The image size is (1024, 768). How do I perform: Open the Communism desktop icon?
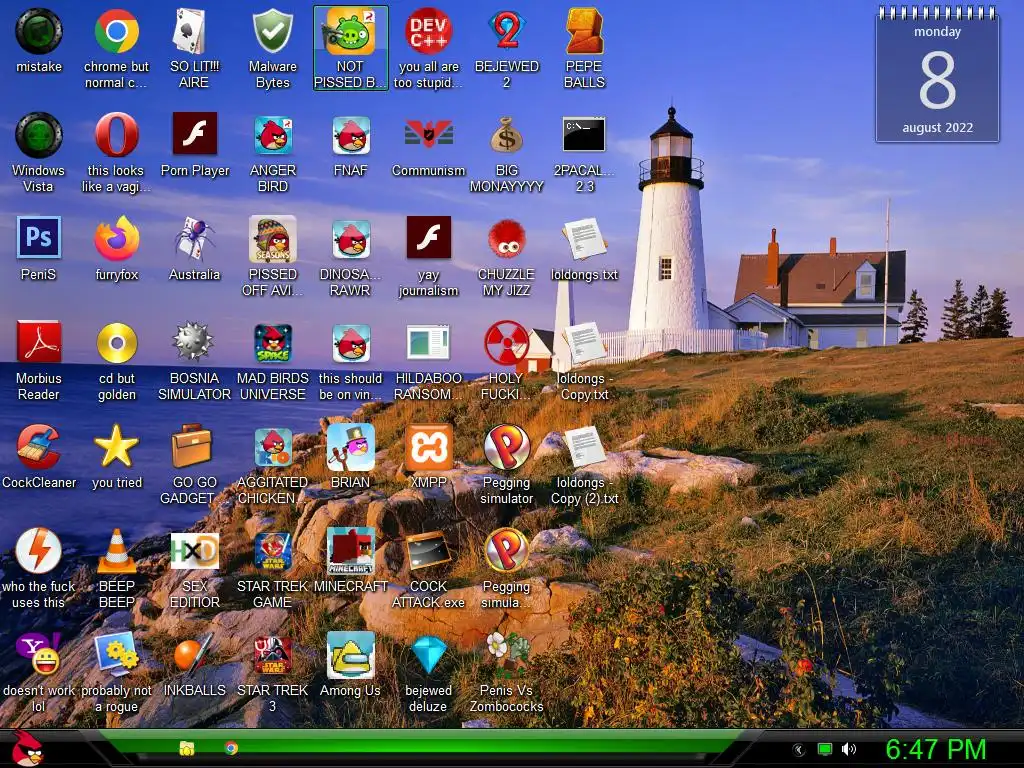pos(428,135)
